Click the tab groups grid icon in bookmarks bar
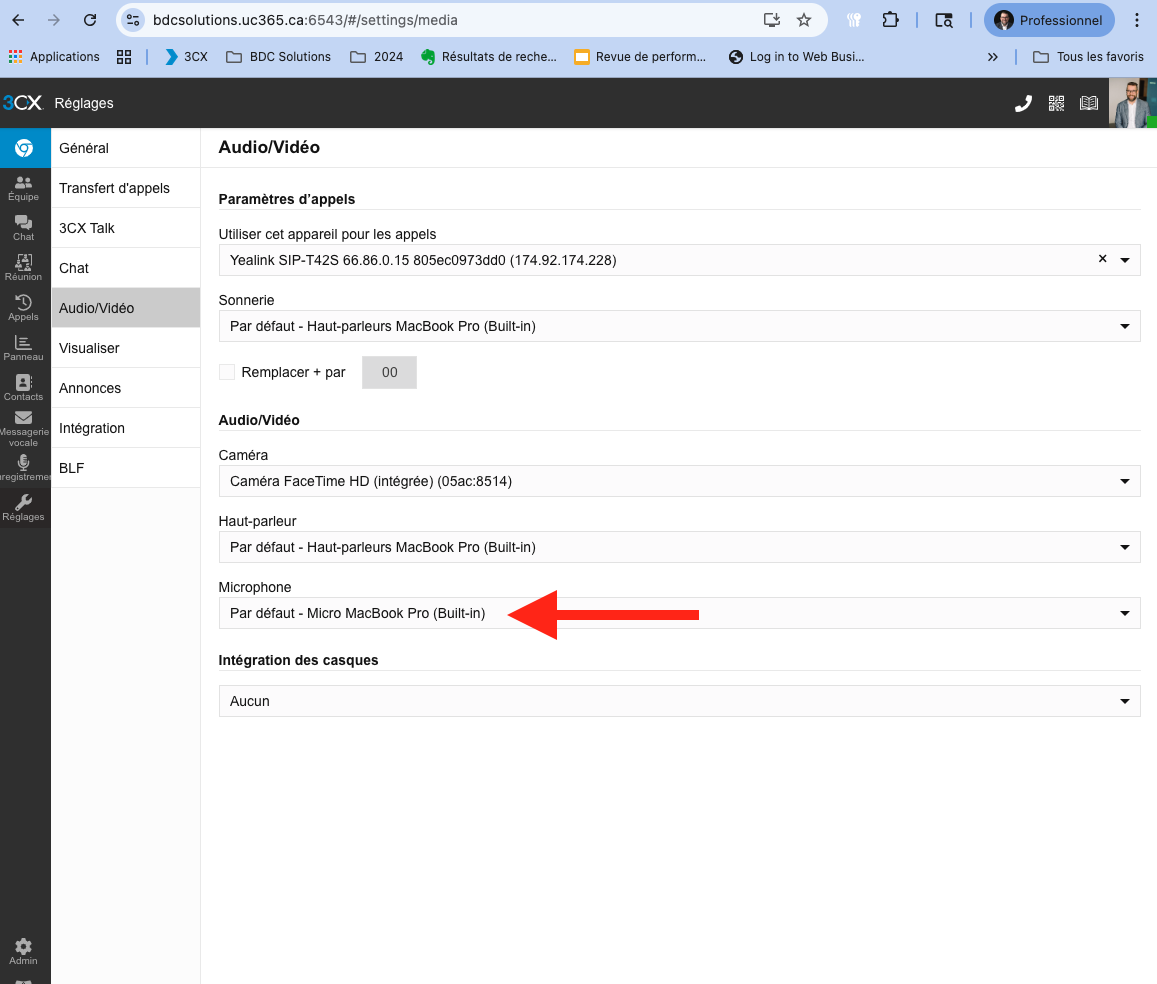This screenshot has width=1157, height=984. click(124, 57)
